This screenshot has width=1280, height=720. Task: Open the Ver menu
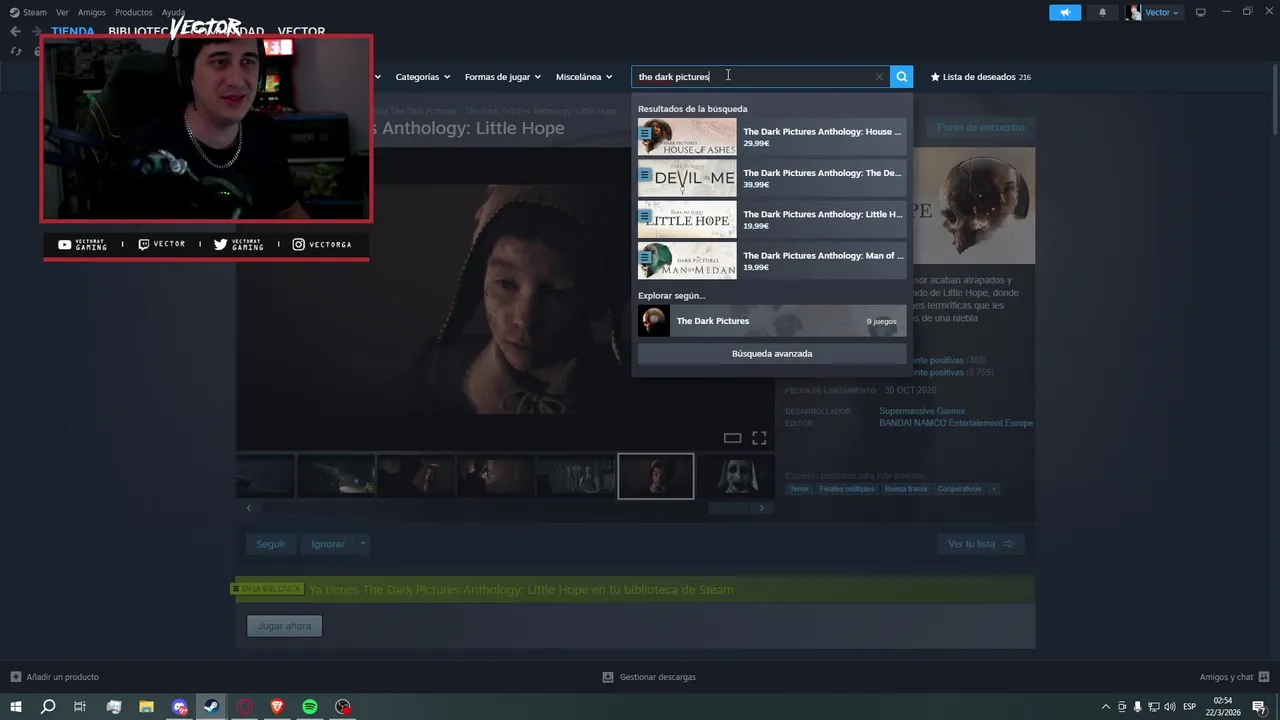[62, 12]
